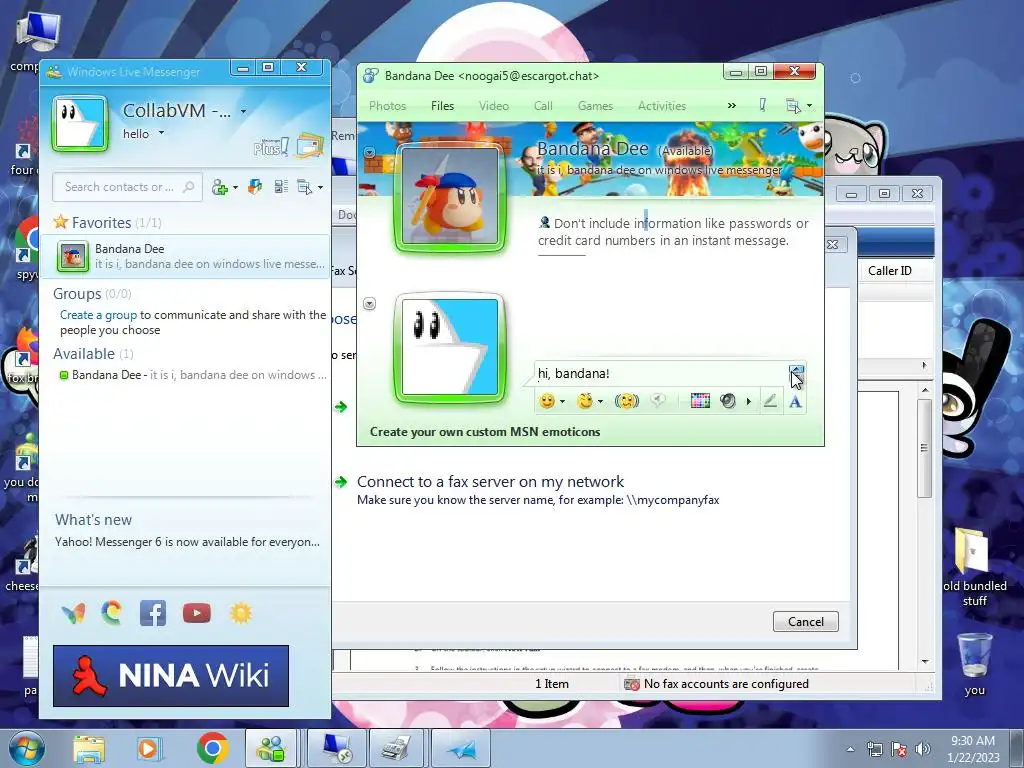The width and height of the screenshot is (1024, 768).
Task: Click the sun weather icon in Messenger footer
Action: 240,613
